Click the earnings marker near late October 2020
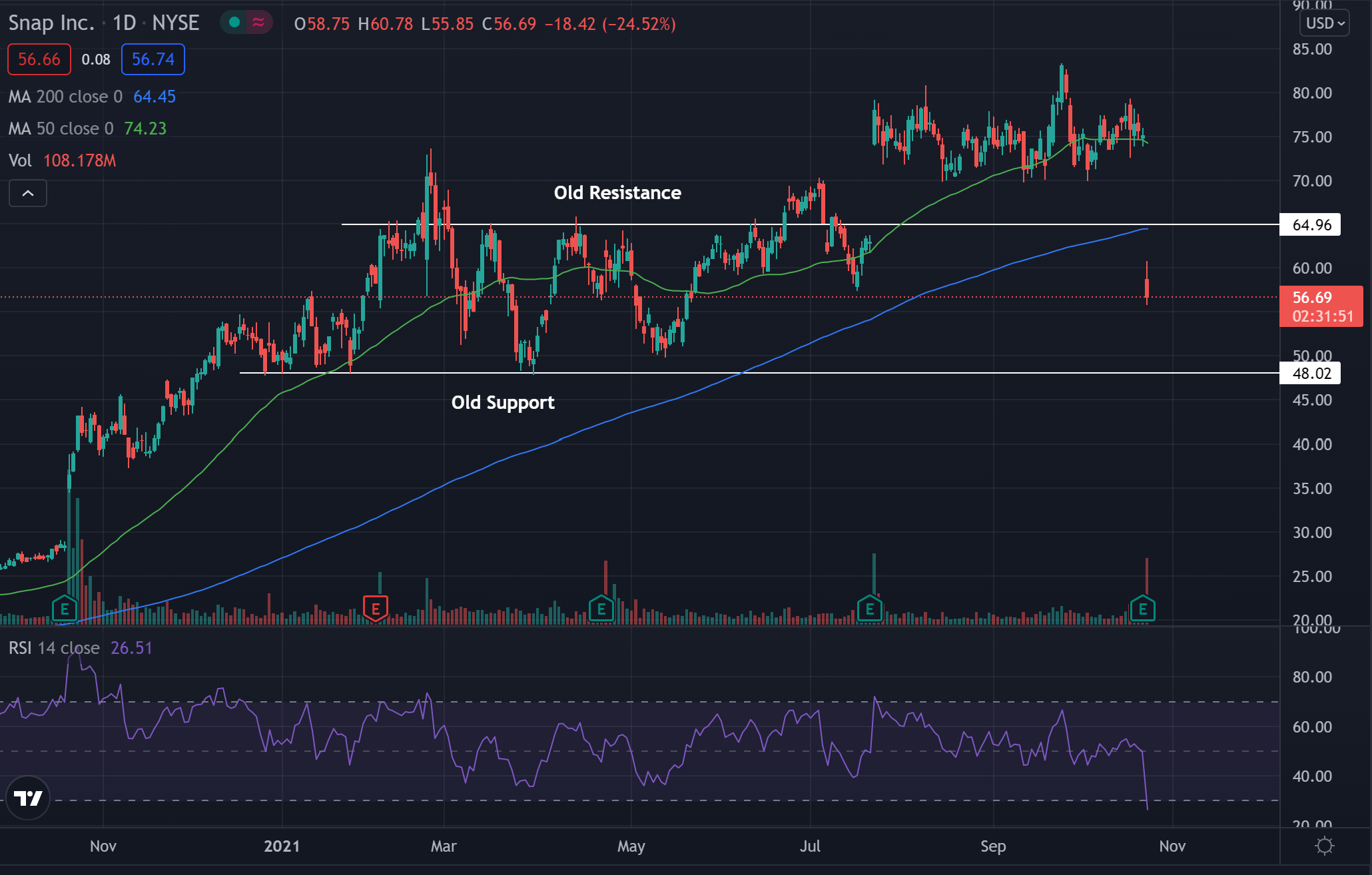This screenshot has height=875, width=1372. click(x=65, y=609)
